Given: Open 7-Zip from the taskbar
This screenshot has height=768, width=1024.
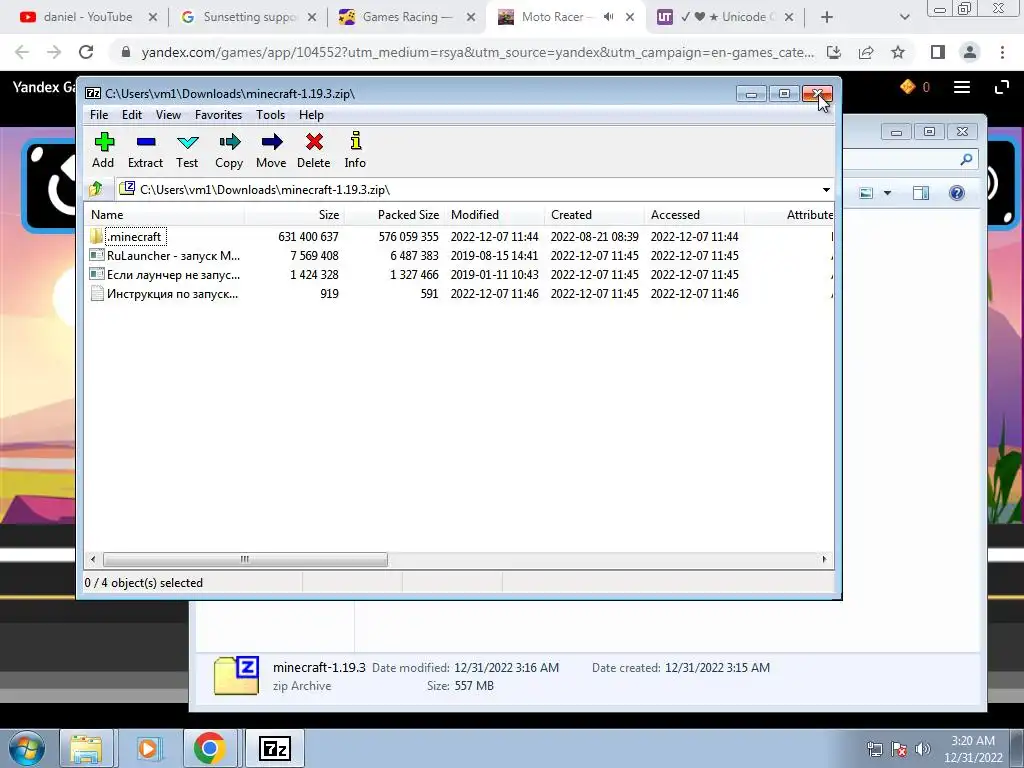Looking at the screenshot, I should 275,748.
